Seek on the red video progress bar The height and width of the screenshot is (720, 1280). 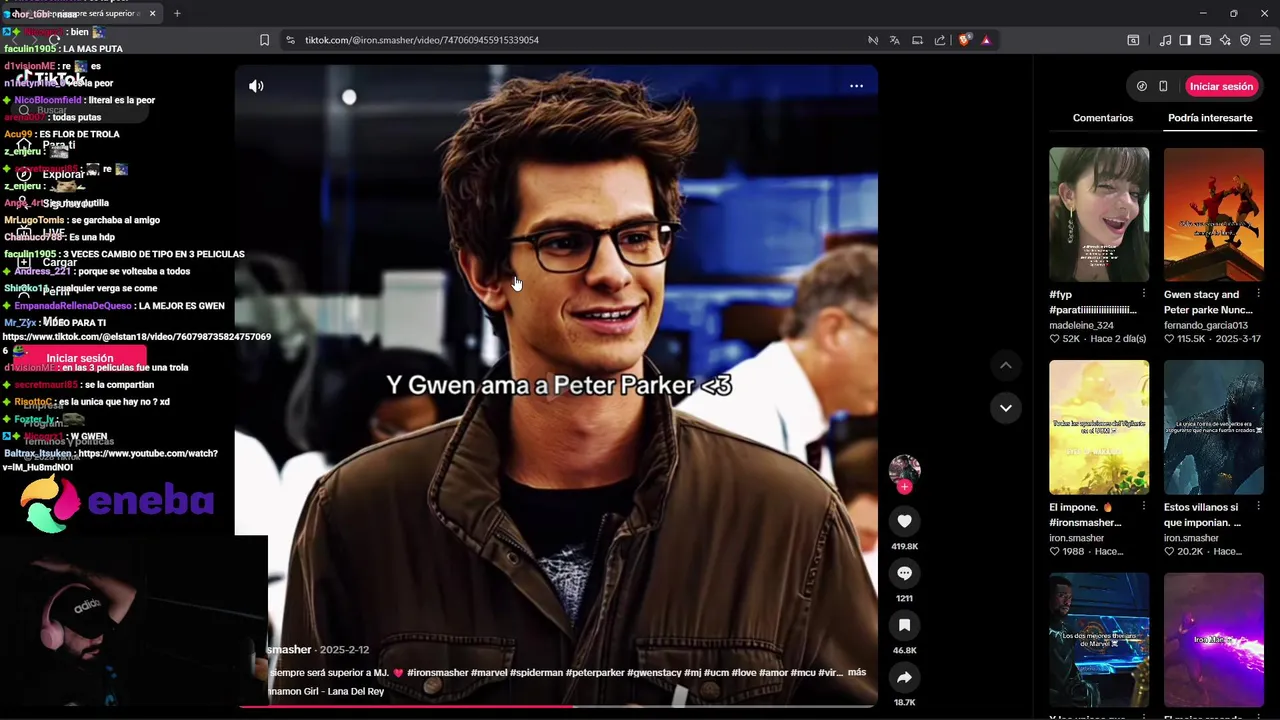click(556, 706)
